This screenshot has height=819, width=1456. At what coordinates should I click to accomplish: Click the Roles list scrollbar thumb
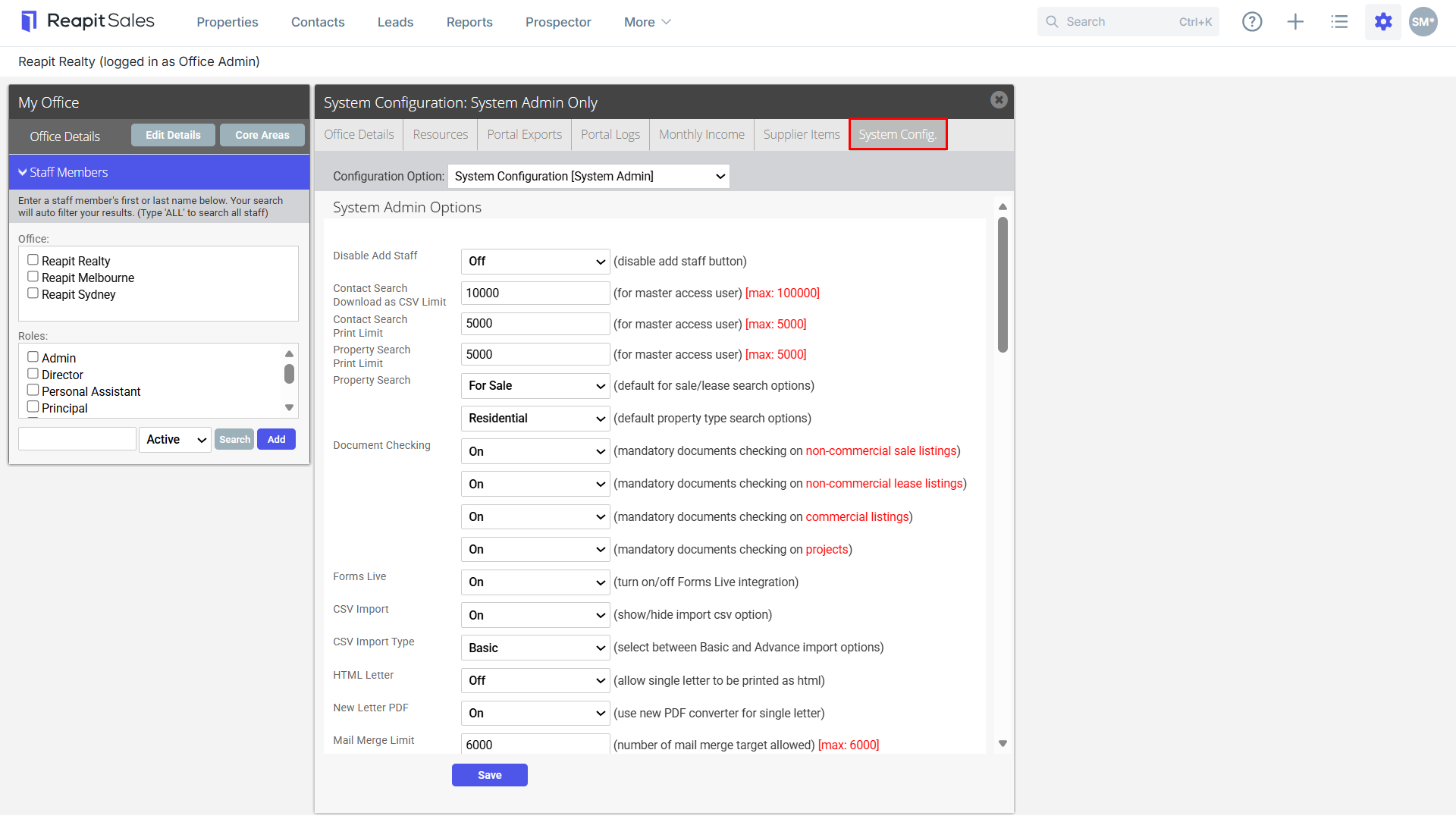[289, 374]
